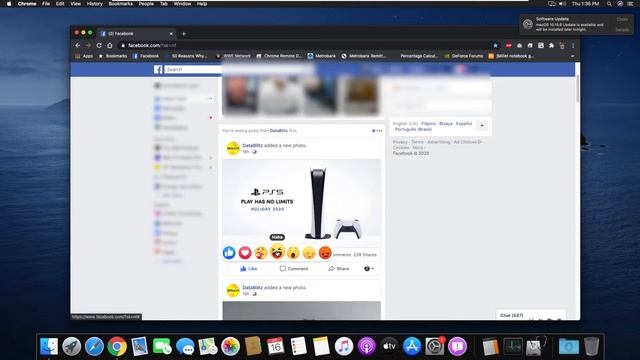Open Trash in the Dock

[x=591, y=347]
